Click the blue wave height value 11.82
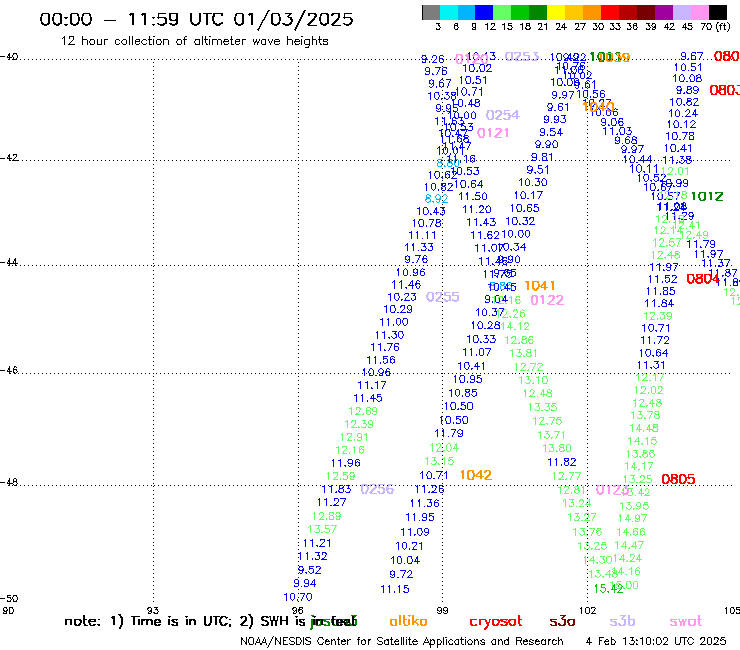 click(562, 462)
